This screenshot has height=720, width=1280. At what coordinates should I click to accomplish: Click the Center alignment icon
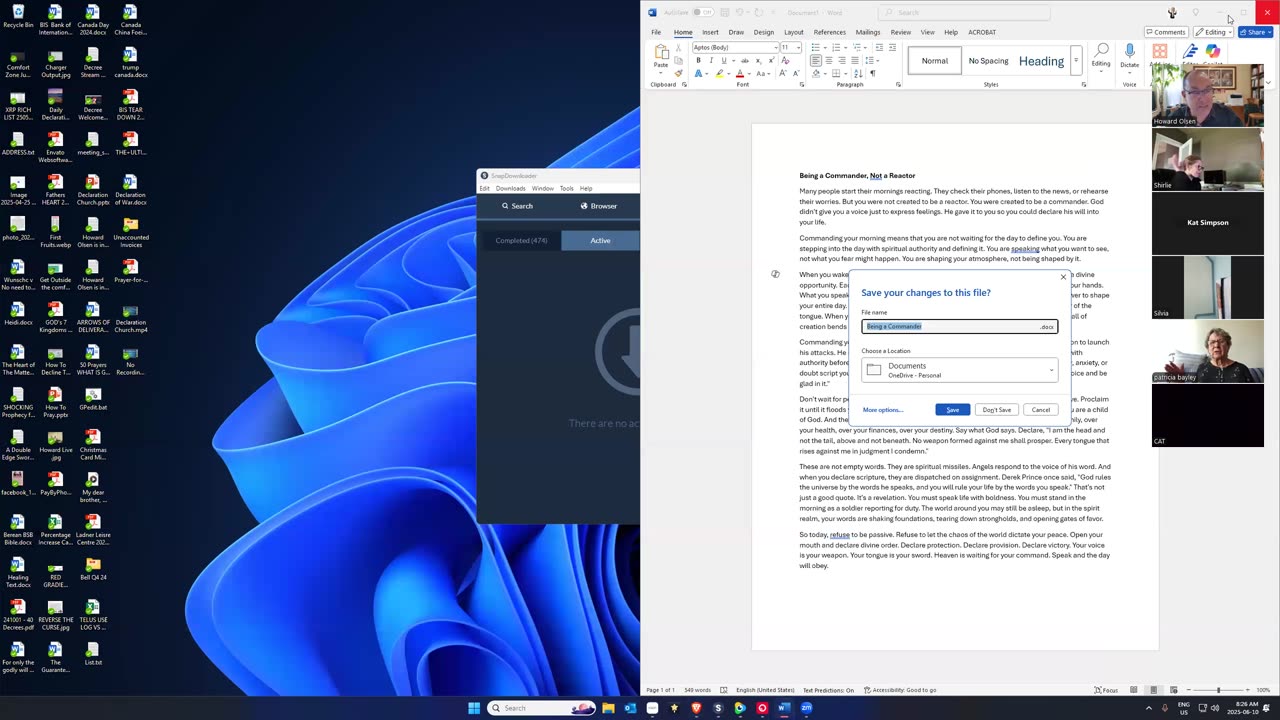tap(829, 60)
